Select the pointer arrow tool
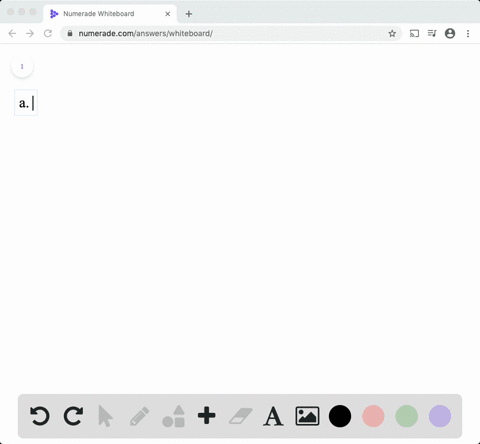 click(x=106, y=416)
